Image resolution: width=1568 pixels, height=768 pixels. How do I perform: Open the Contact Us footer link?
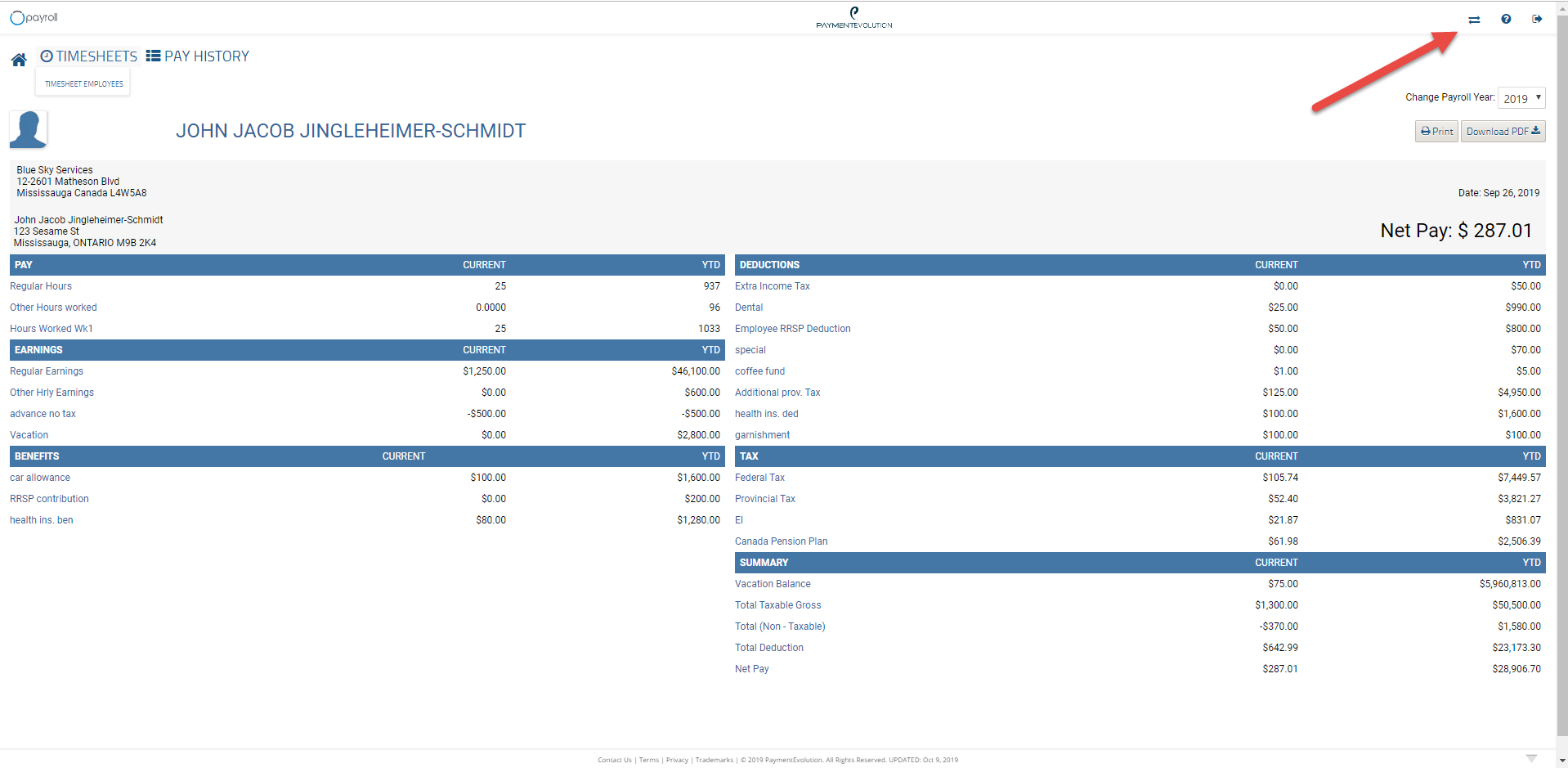point(614,760)
